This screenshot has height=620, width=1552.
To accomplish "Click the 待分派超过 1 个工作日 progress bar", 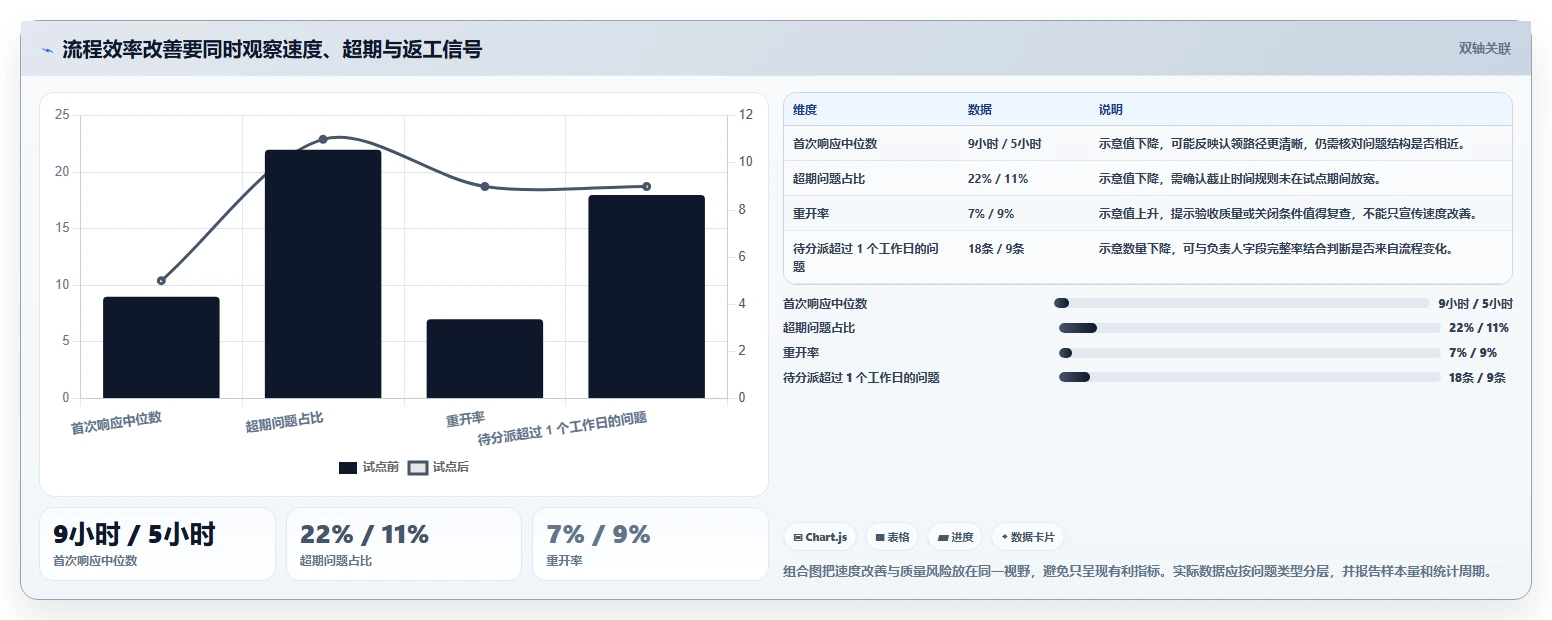I will tap(1249, 377).
